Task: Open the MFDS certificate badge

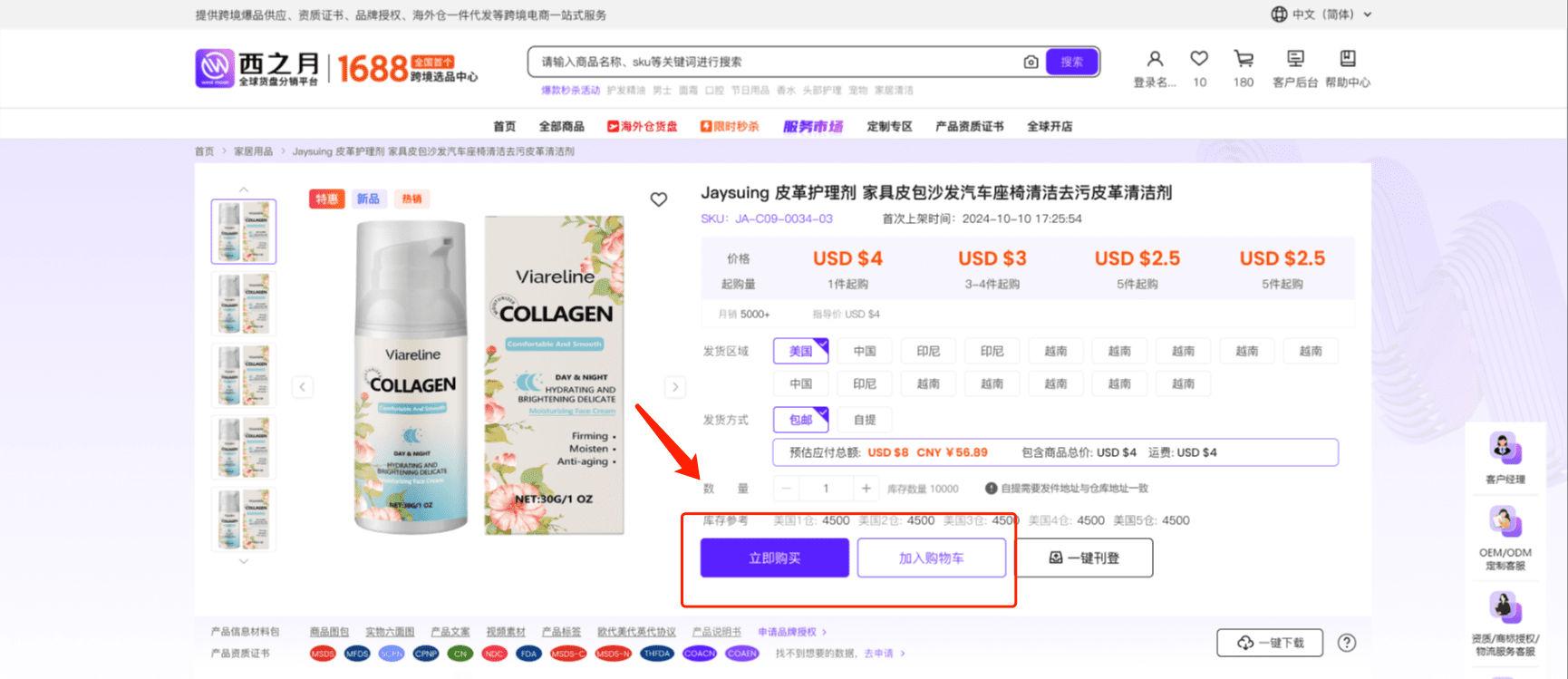Action: [357, 654]
